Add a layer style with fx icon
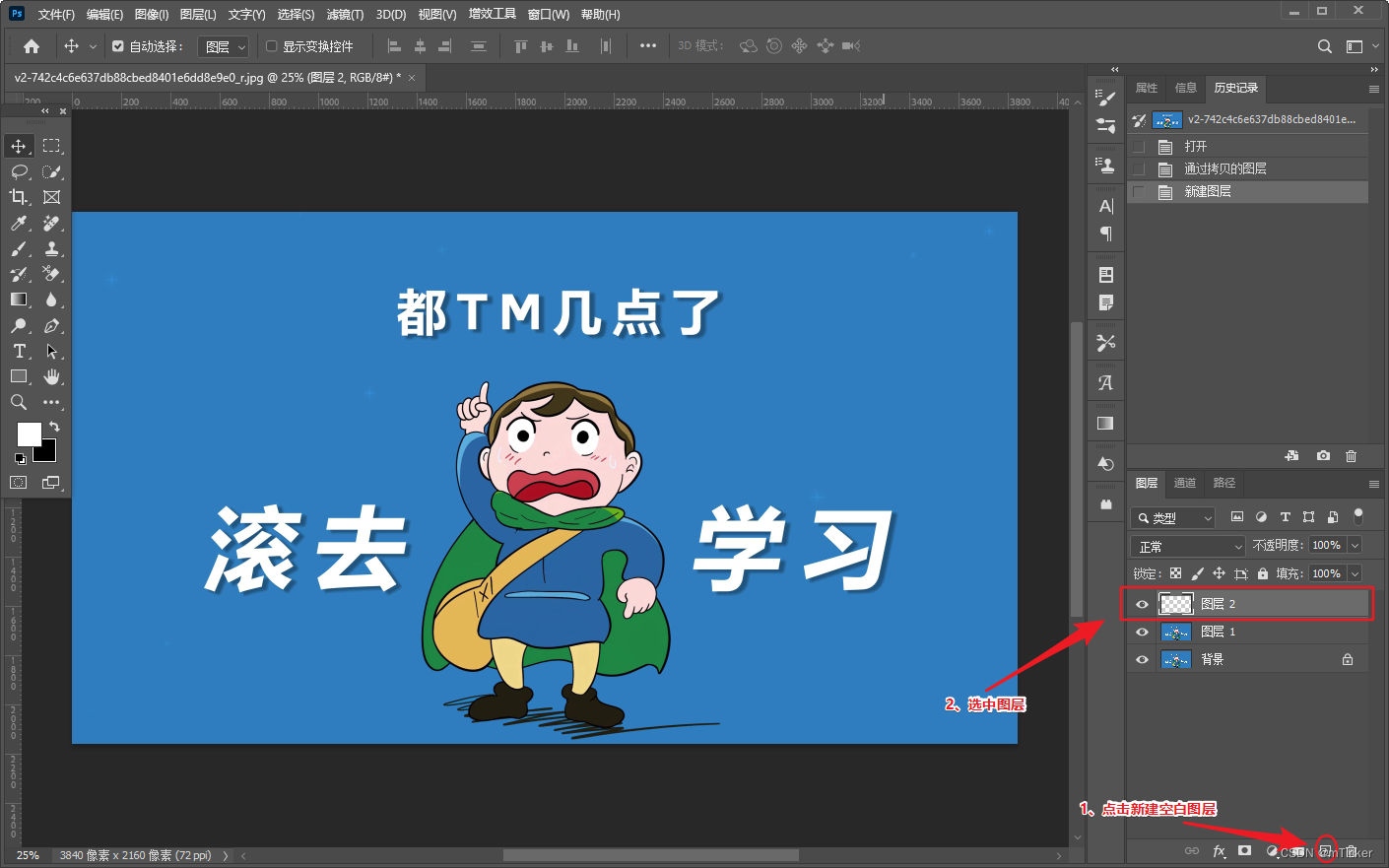Screen dimensions: 1389x868 (x=1220, y=851)
